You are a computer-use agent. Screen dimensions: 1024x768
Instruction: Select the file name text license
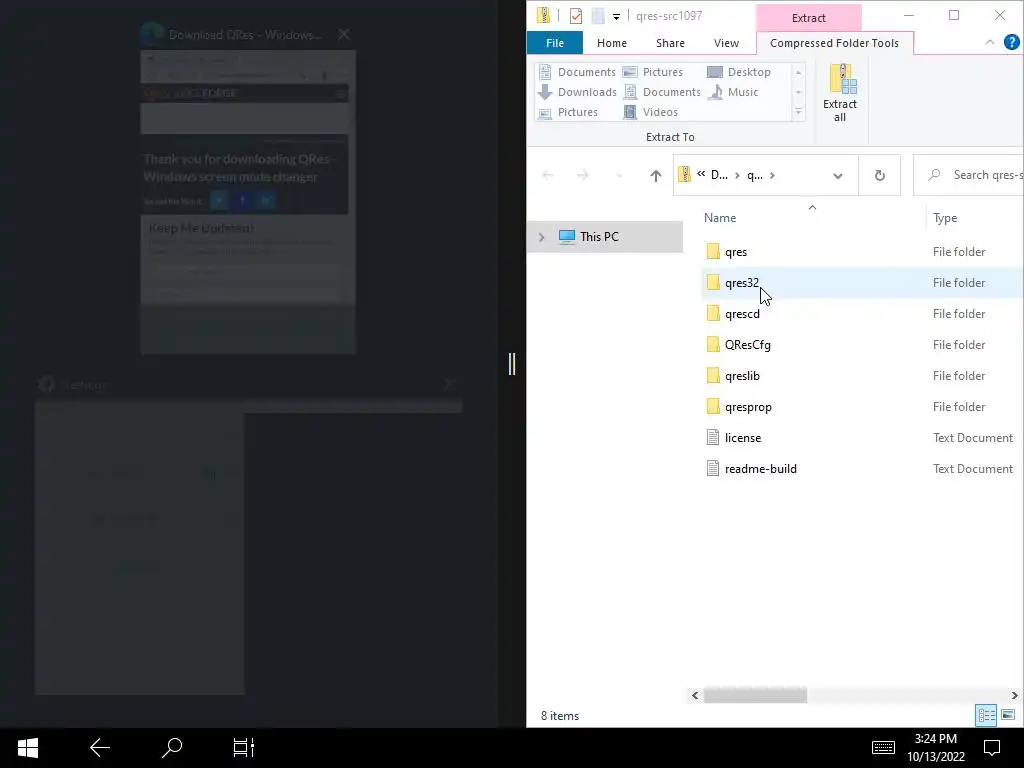[743, 438]
